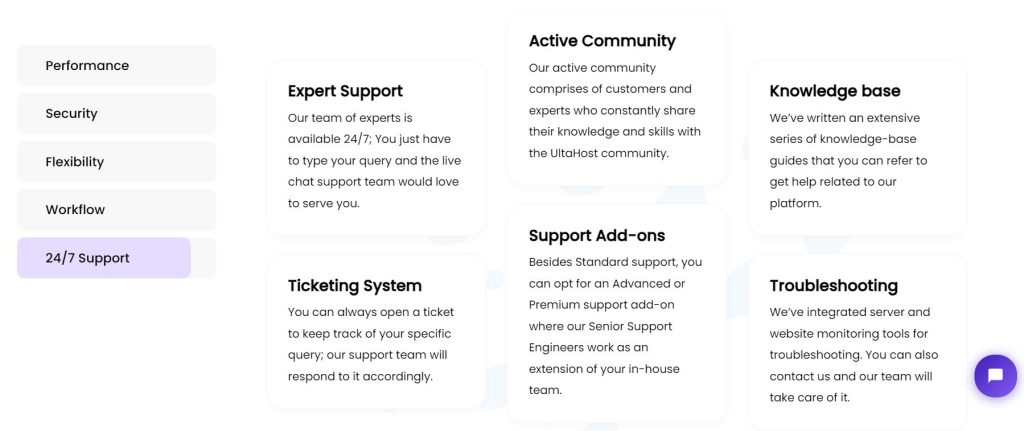Image resolution: width=1024 pixels, height=431 pixels.
Task: Click the Knowledge base heading
Action: (x=835, y=91)
